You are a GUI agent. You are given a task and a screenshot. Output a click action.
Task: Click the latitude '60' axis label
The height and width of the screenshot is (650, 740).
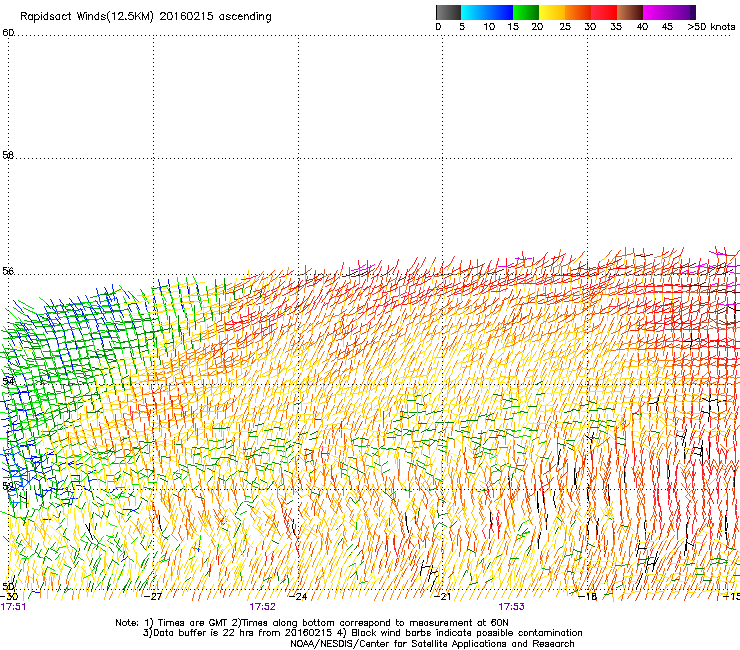pyautogui.click(x=8, y=33)
